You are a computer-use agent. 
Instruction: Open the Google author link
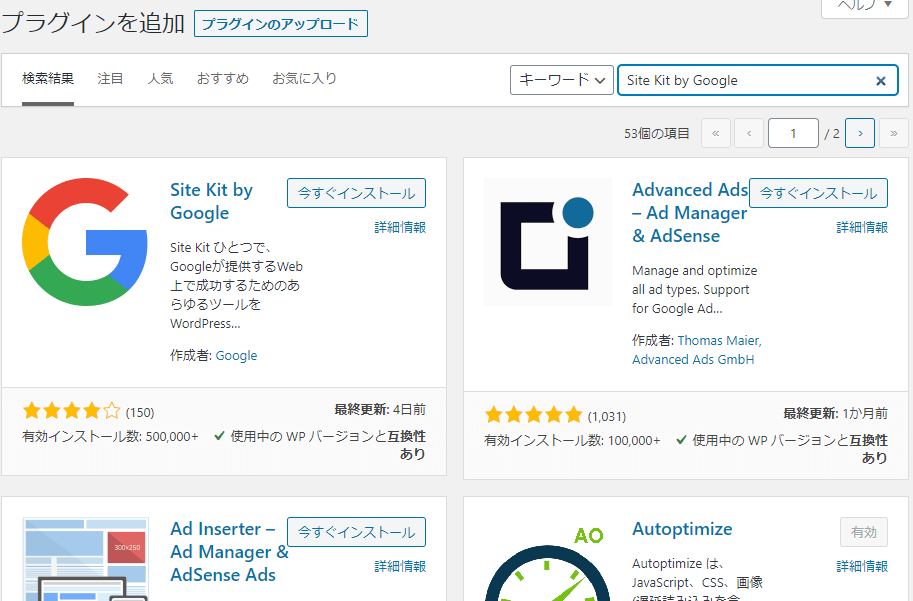[236, 355]
